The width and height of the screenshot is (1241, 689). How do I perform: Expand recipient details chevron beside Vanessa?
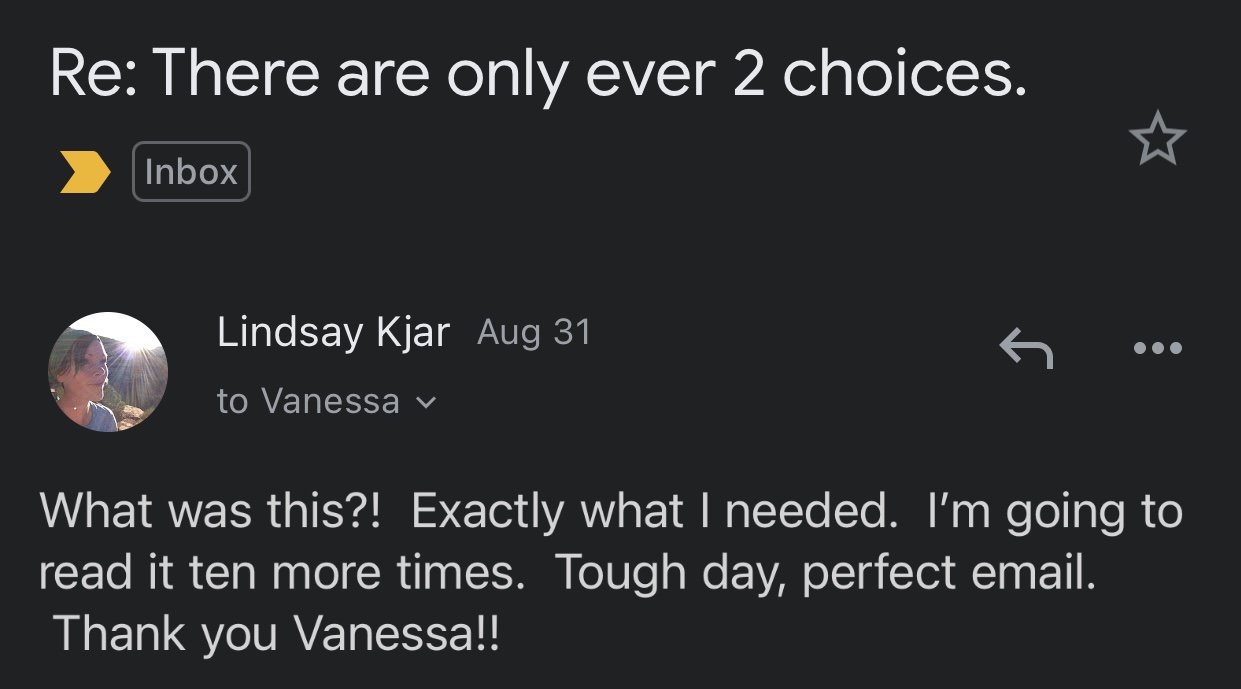pyautogui.click(x=426, y=403)
